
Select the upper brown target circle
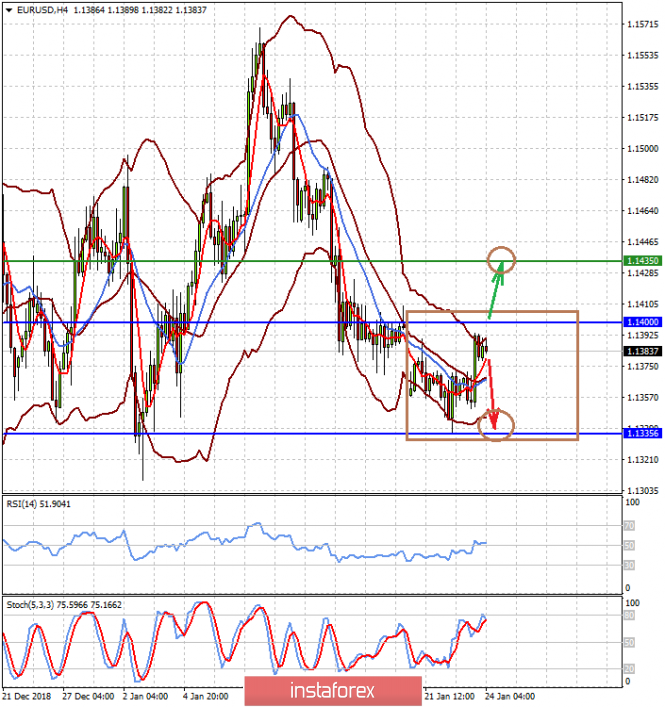coord(502,262)
